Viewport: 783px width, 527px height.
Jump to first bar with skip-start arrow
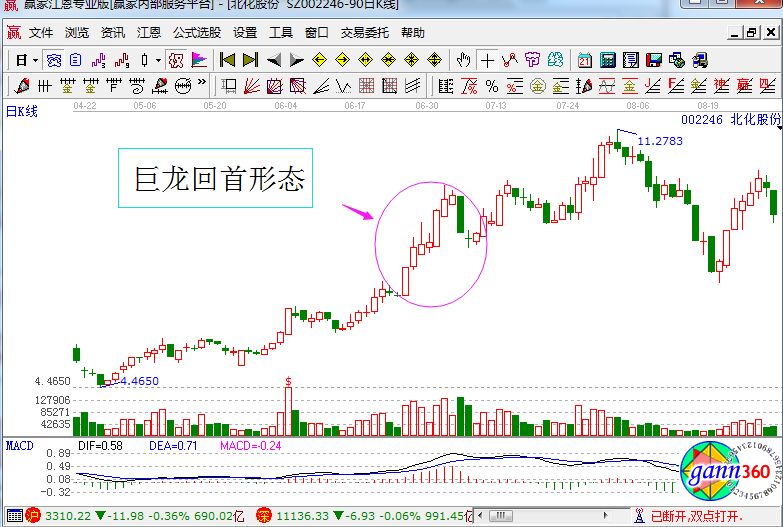tap(226, 60)
